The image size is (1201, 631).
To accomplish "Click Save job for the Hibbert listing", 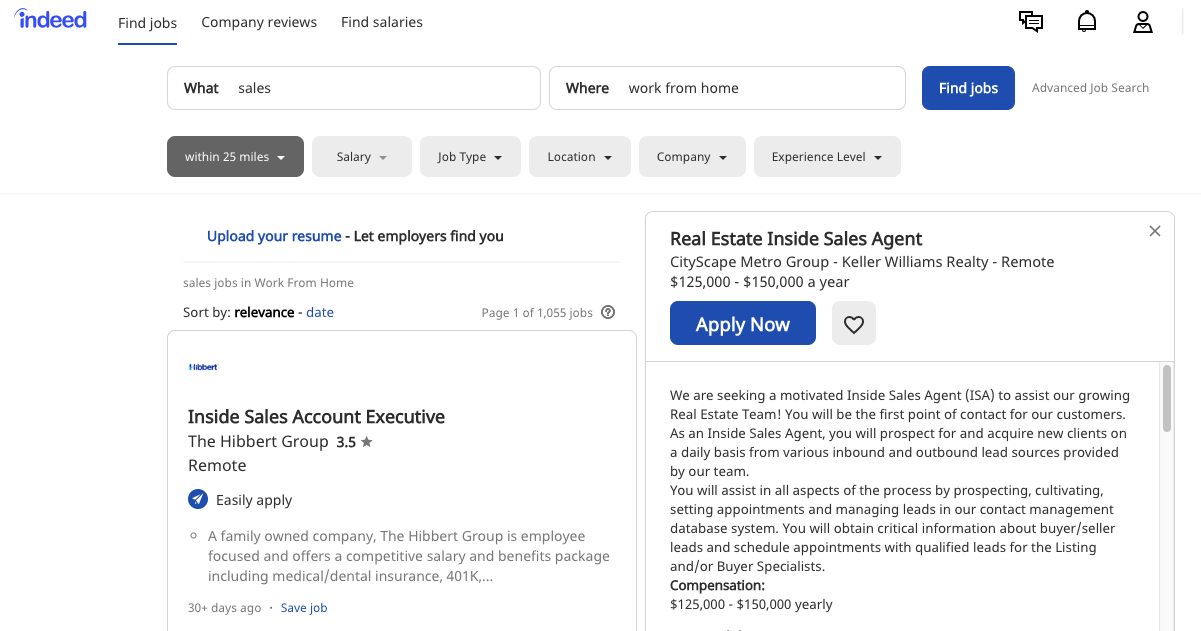I will (303, 607).
